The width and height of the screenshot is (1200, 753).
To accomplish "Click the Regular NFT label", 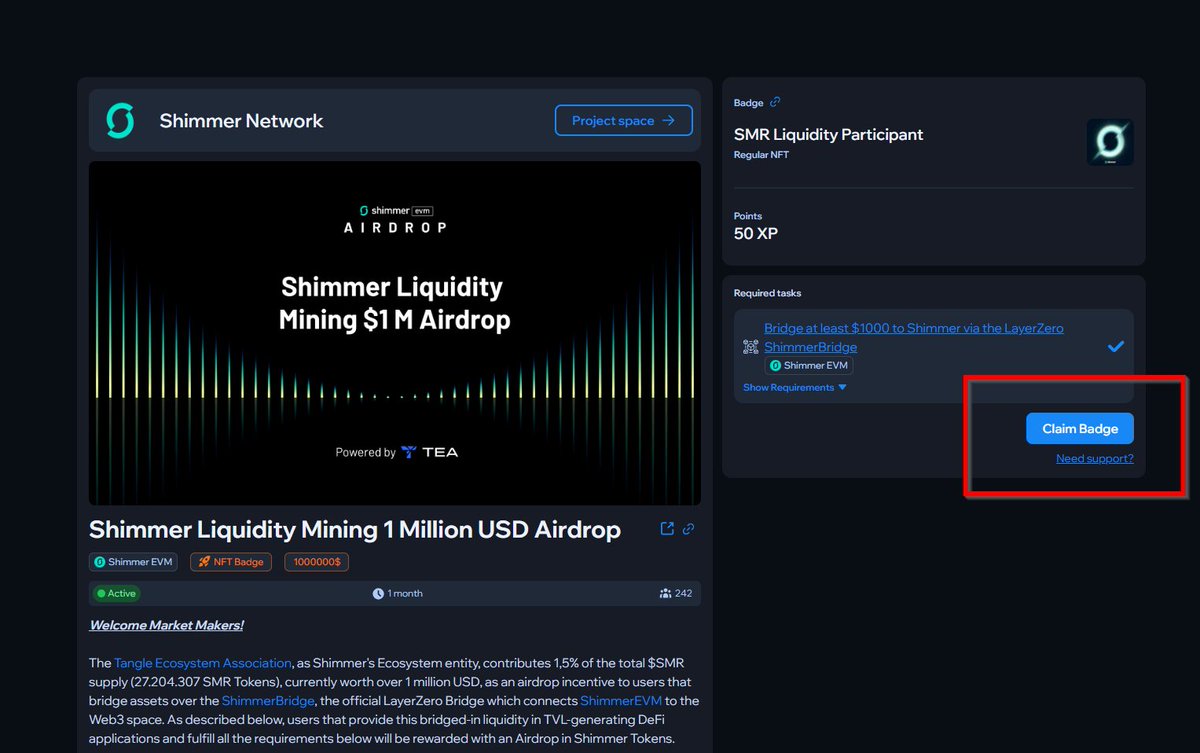I will 761,155.
